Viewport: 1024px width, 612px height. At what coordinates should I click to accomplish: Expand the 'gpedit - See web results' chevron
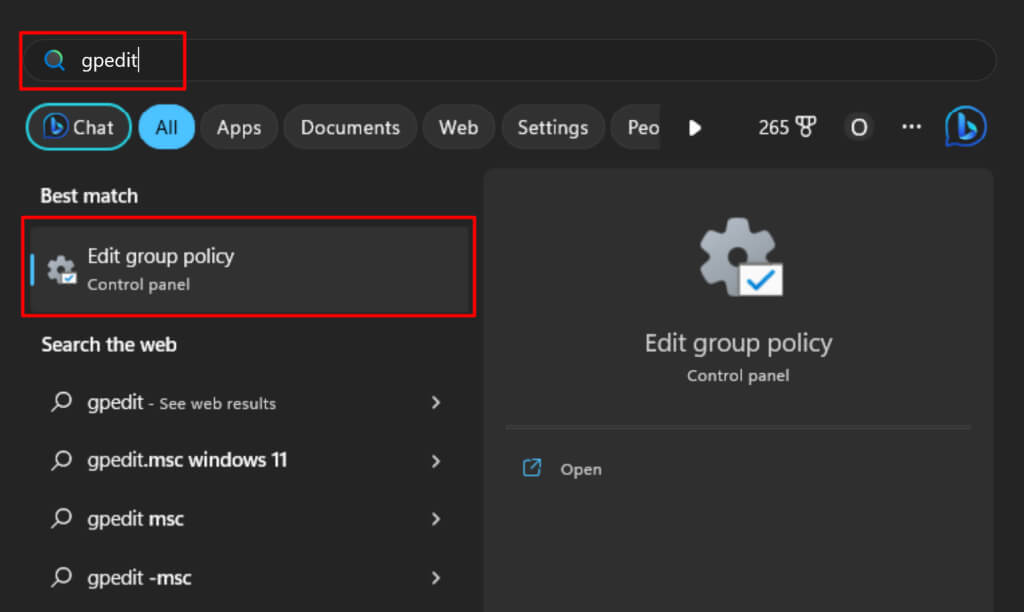click(435, 403)
